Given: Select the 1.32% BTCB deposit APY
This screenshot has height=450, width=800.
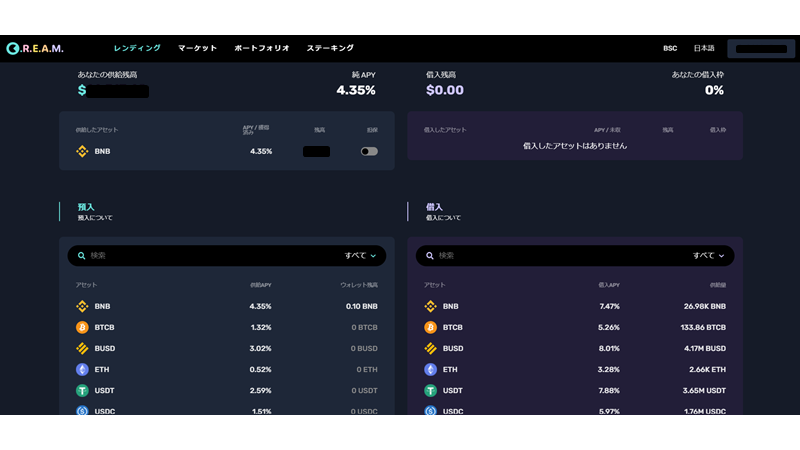Looking at the screenshot, I should 261,327.
